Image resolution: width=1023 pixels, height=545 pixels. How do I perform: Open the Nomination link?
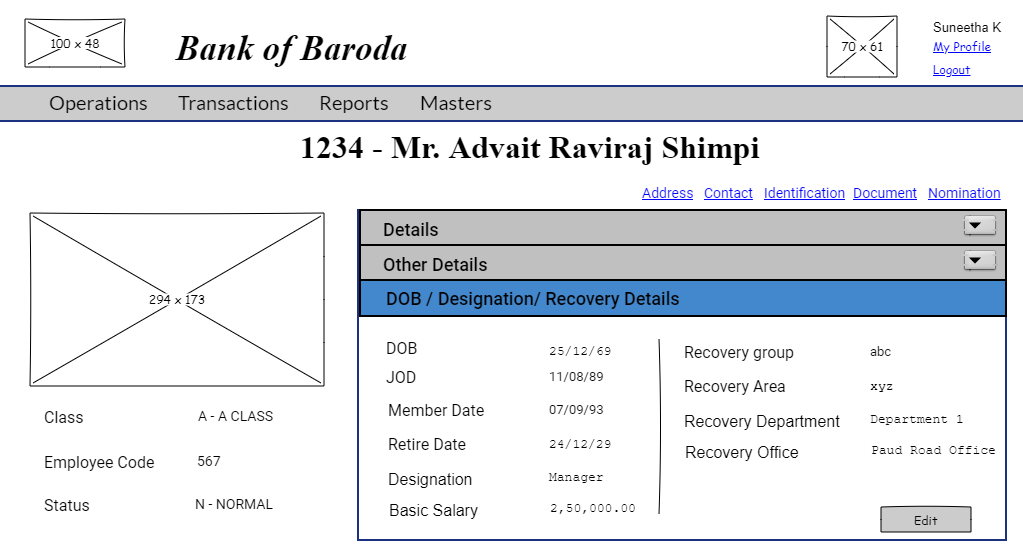click(x=964, y=193)
